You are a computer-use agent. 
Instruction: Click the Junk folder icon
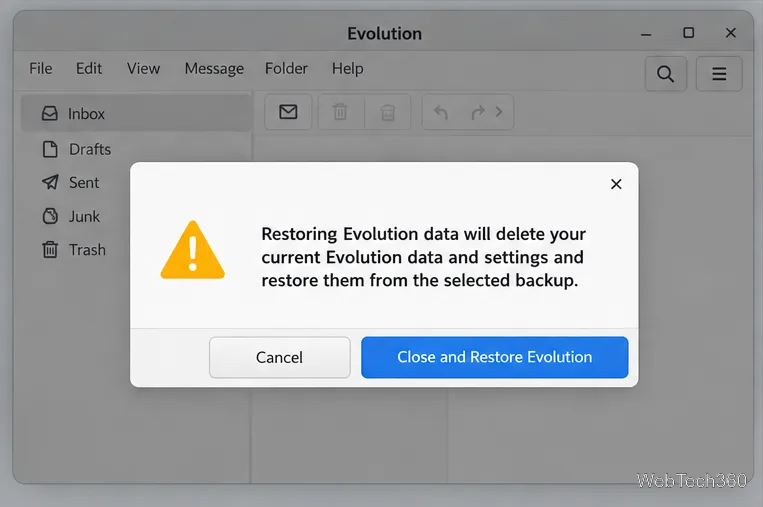[x=50, y=216]
